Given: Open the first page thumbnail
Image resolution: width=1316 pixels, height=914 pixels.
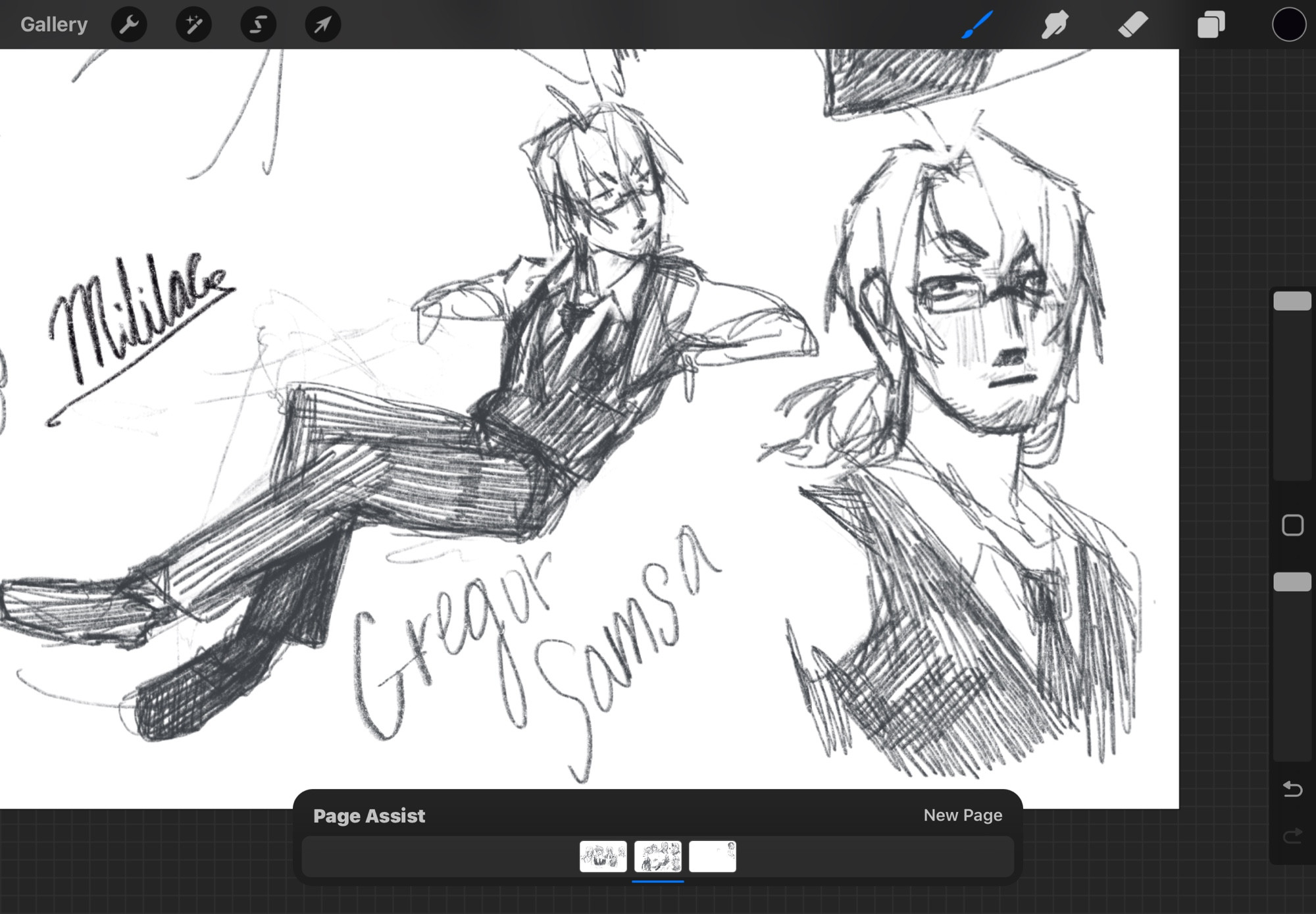Looking at the screenshot, I should 603,856.
